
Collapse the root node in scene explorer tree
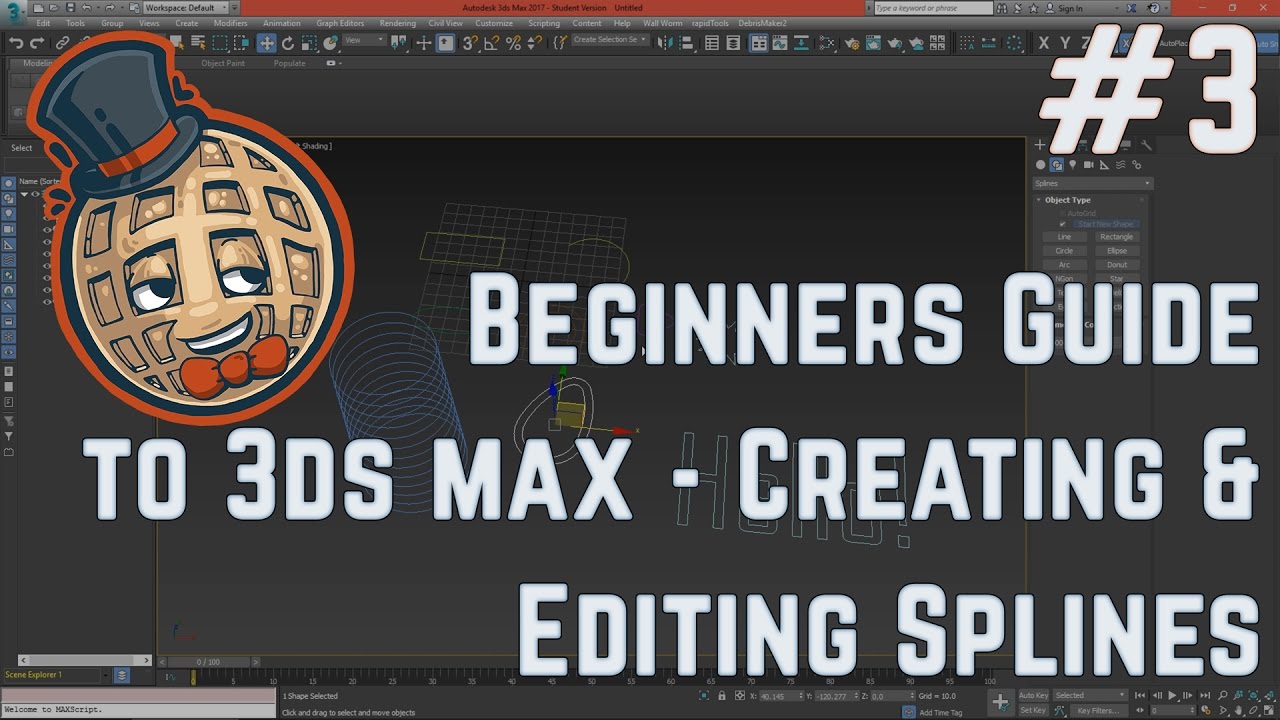pos(25,194)
